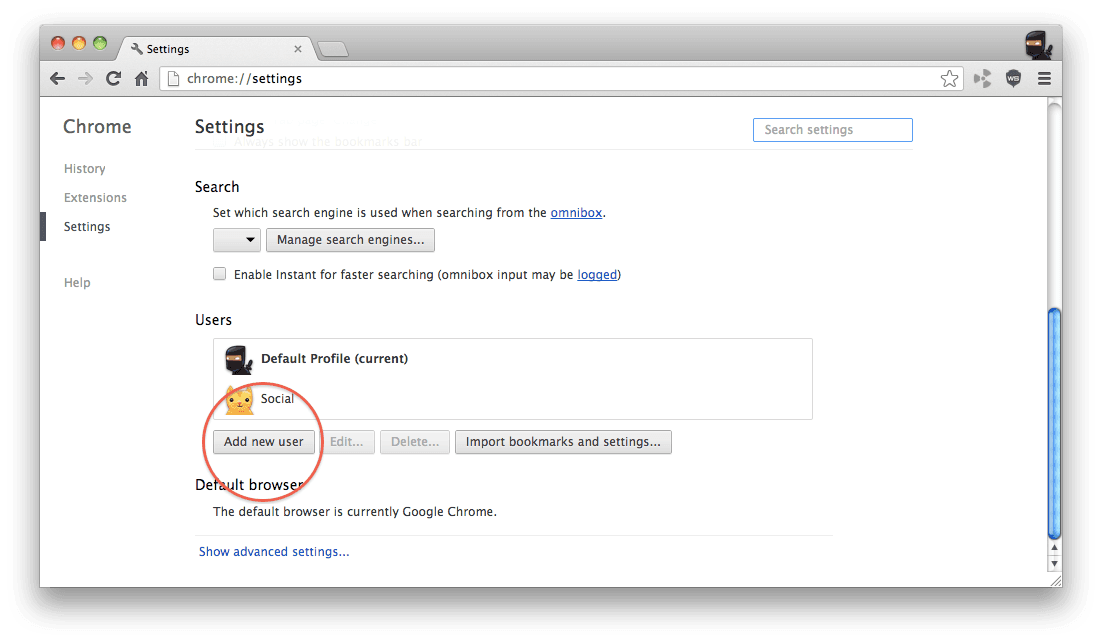Click the green zoom window button
The height and width of the screenshot is (642, 1102).
100,44
